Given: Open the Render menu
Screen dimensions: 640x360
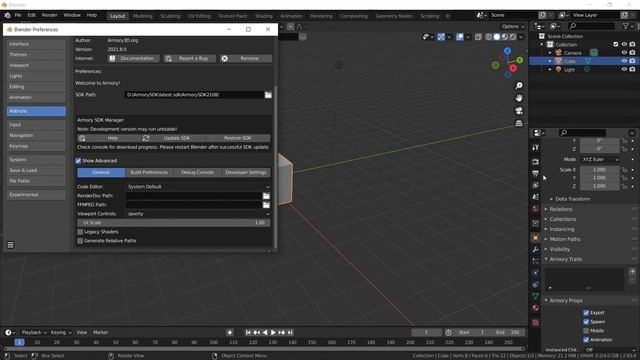Looking at the screenshot, I should tap(49, 15).
